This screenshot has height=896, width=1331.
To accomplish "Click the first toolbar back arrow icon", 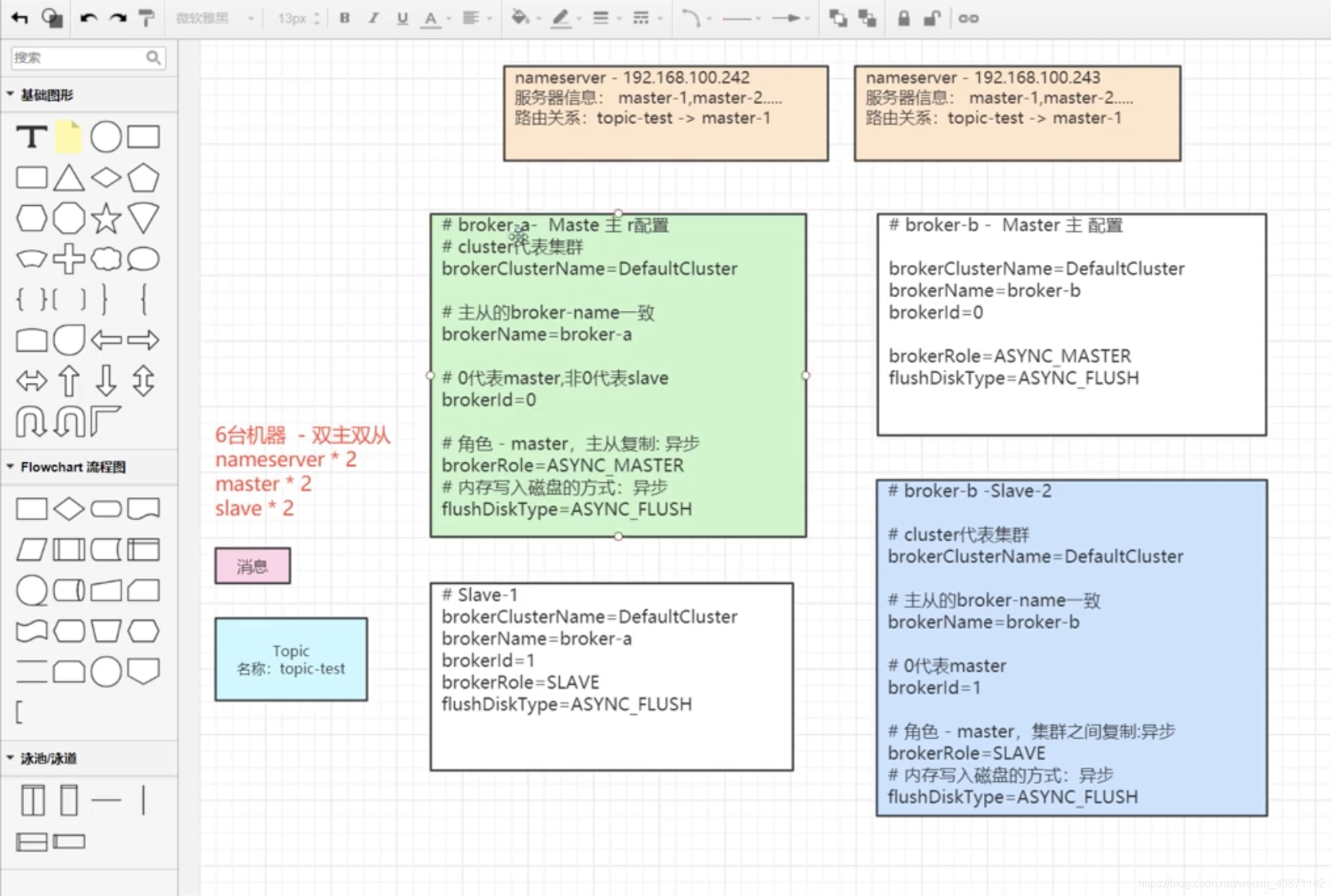I will (x=19, y=19).
